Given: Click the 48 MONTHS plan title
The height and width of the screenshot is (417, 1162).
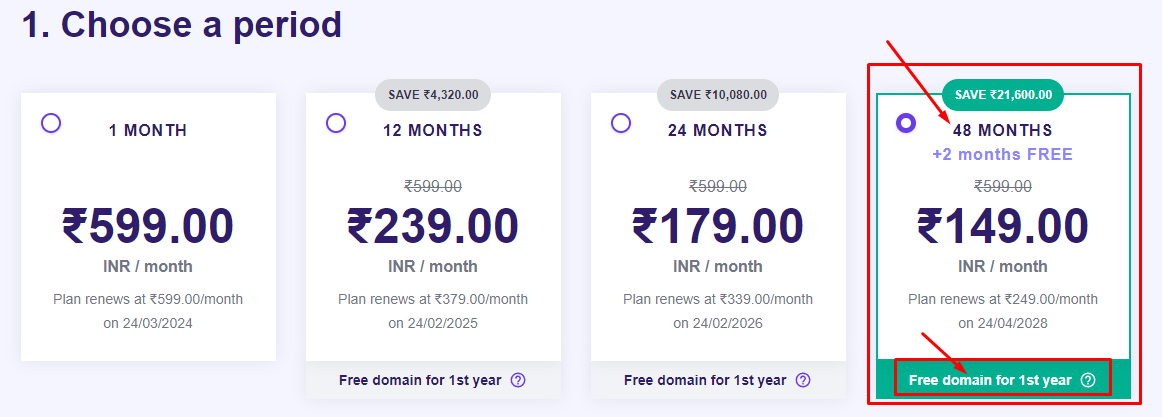Looking at the screenshot, I should 1003,130.
